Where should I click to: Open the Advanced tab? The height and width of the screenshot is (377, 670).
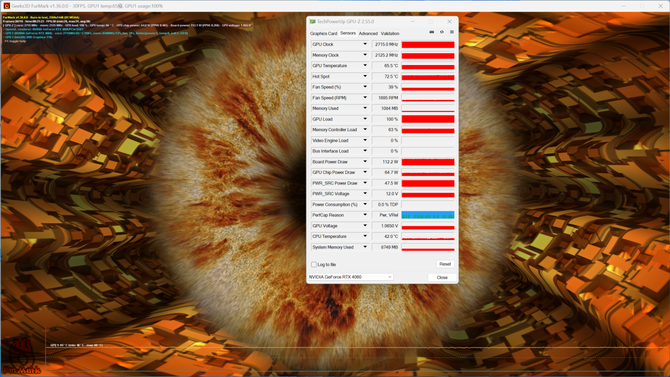coord(368,33)
